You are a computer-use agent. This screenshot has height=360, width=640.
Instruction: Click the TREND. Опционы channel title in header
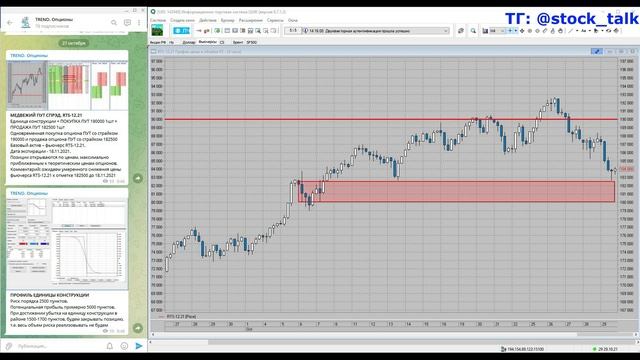pyautogui.click(x=54, y=19)
